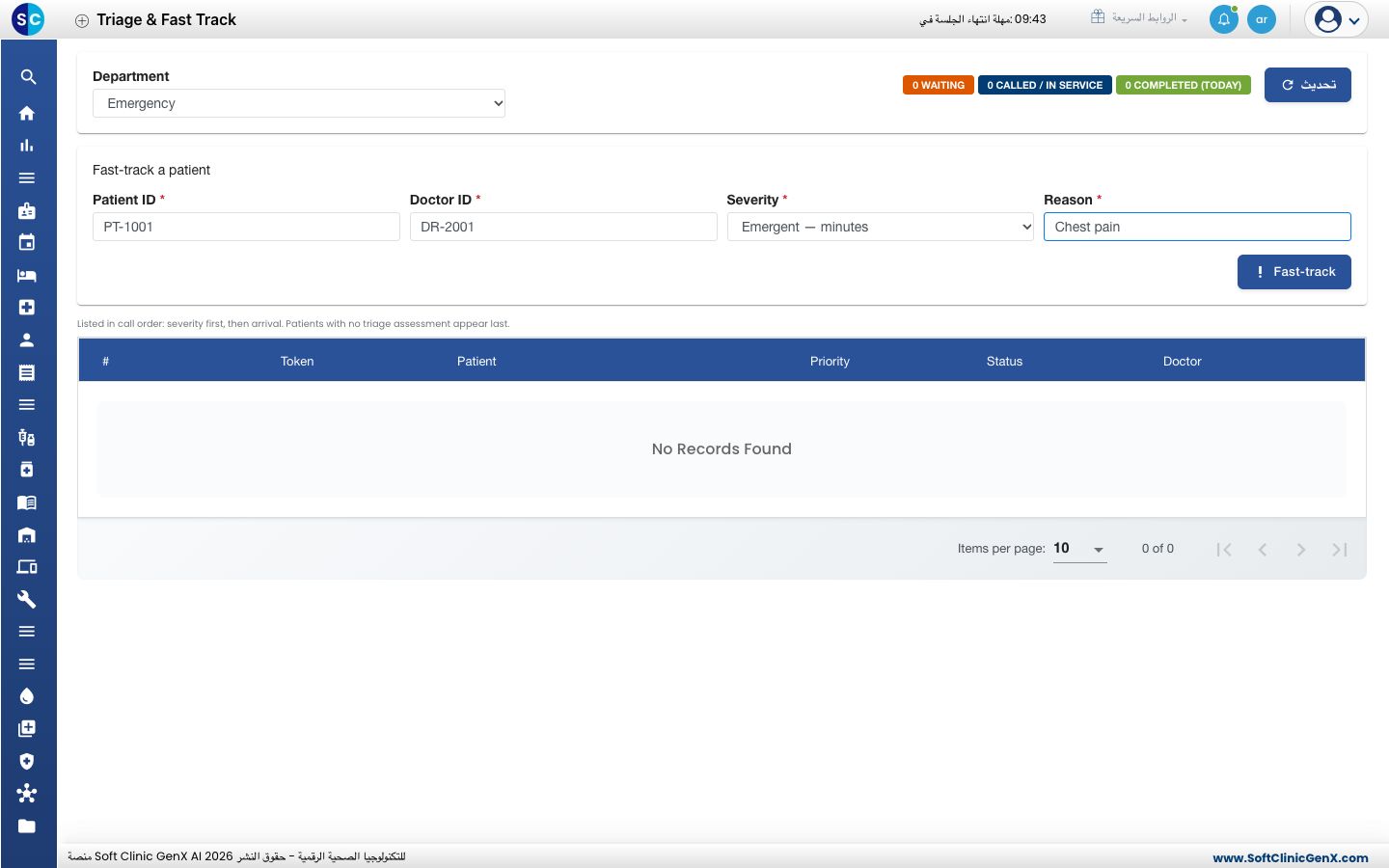Click the ID badge icon in sidebar
The image size is (1389, 868).
coord(27,210)
